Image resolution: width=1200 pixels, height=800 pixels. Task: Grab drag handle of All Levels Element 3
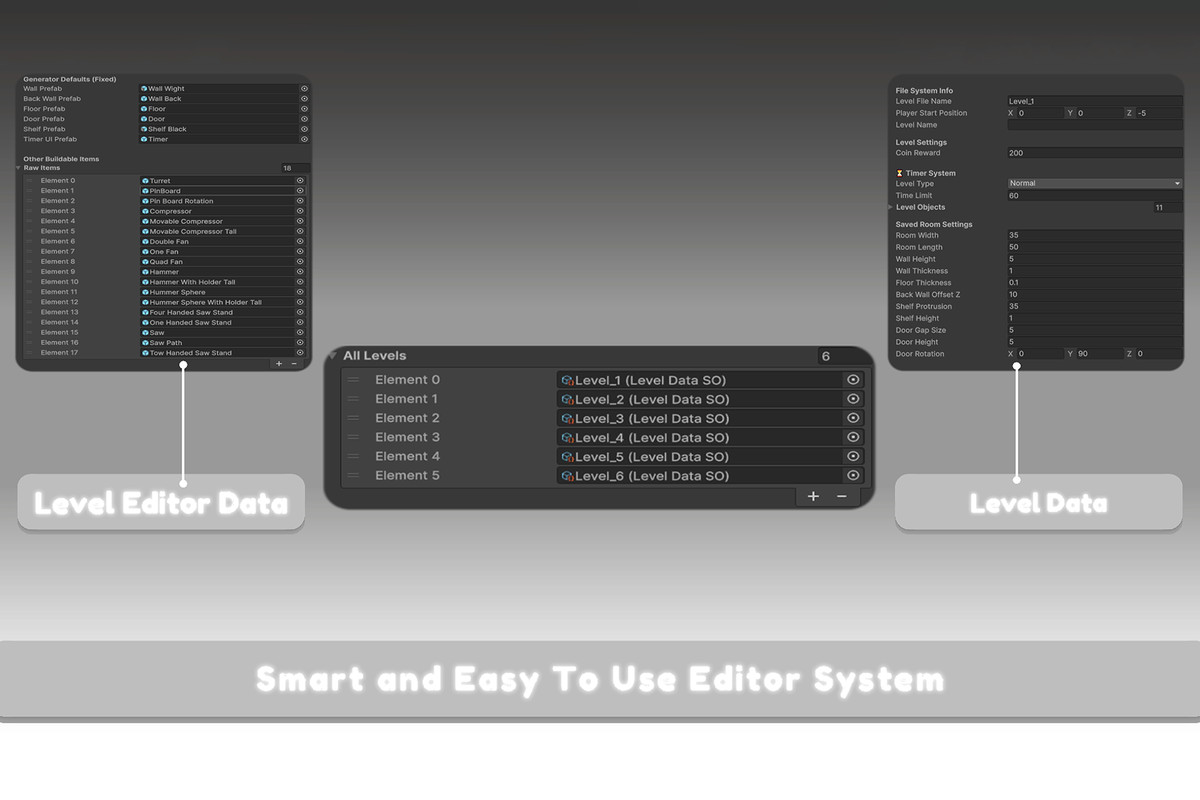[353, 437]
